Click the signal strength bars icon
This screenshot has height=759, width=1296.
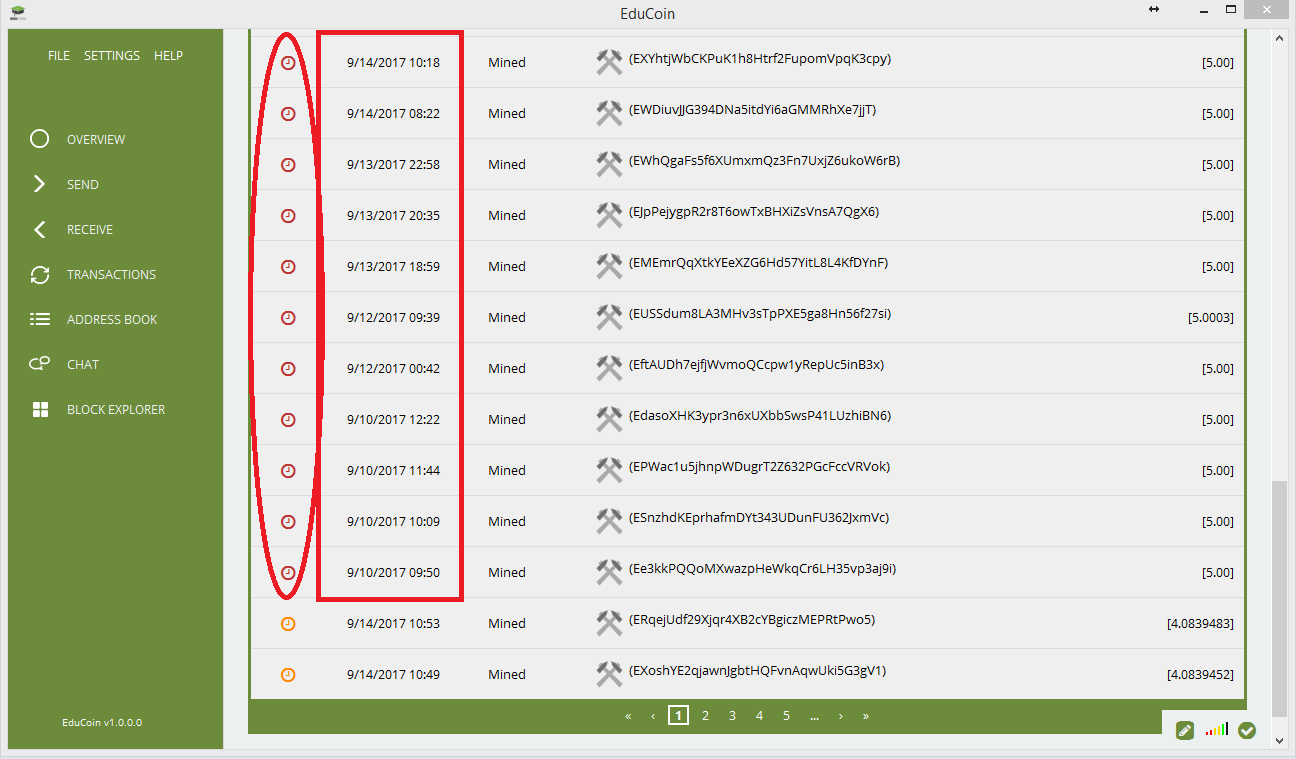click(x=1216, y=731)
